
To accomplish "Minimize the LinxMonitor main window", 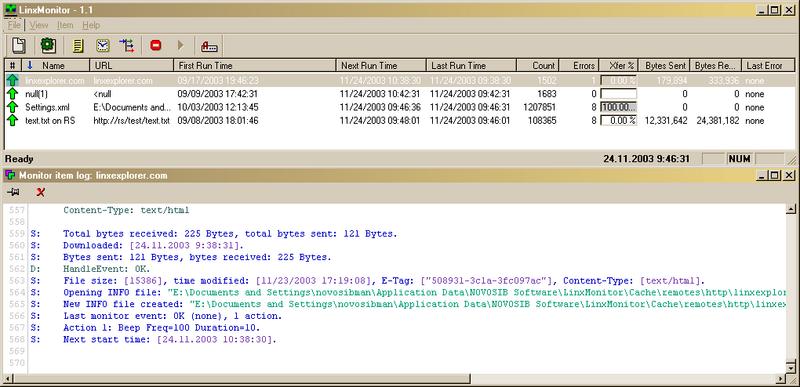I will [x=763, y=10].
